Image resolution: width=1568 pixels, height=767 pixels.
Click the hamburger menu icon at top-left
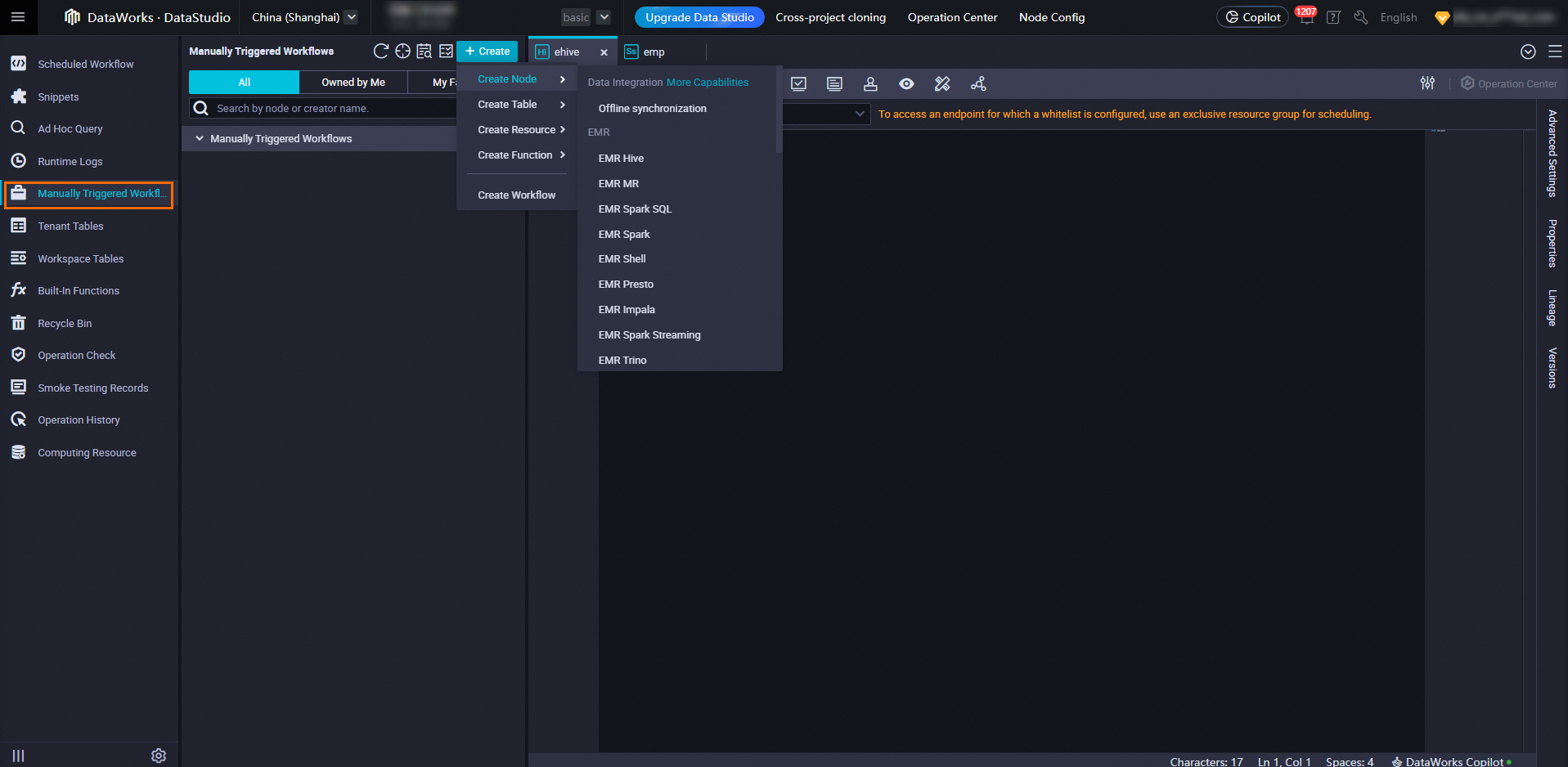(18, 17)
